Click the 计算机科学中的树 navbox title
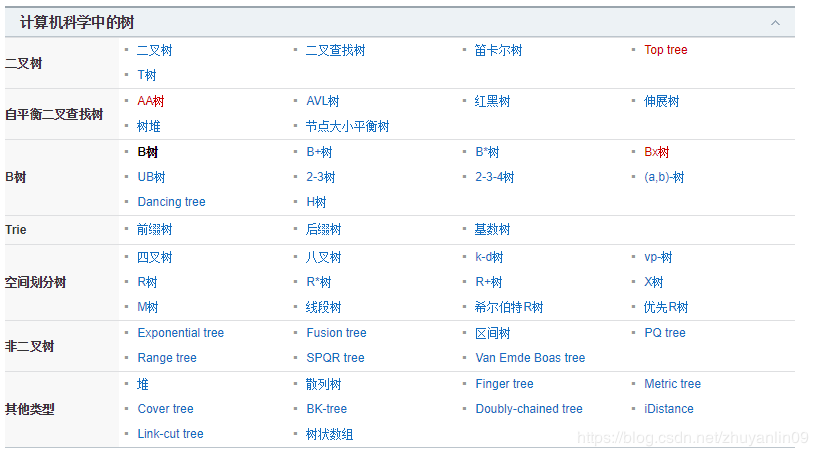Image resolution: width=818 pixels, height=456 pixels. [76, 22]
